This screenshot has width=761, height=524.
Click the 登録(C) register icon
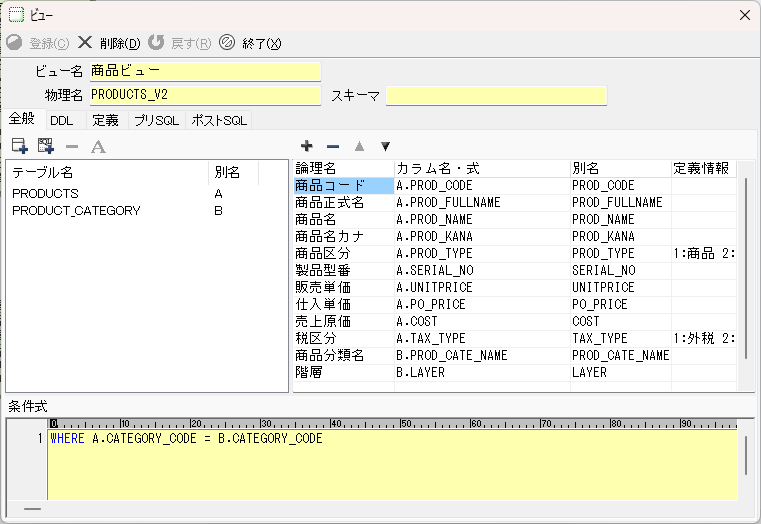[x=14, y=43]
